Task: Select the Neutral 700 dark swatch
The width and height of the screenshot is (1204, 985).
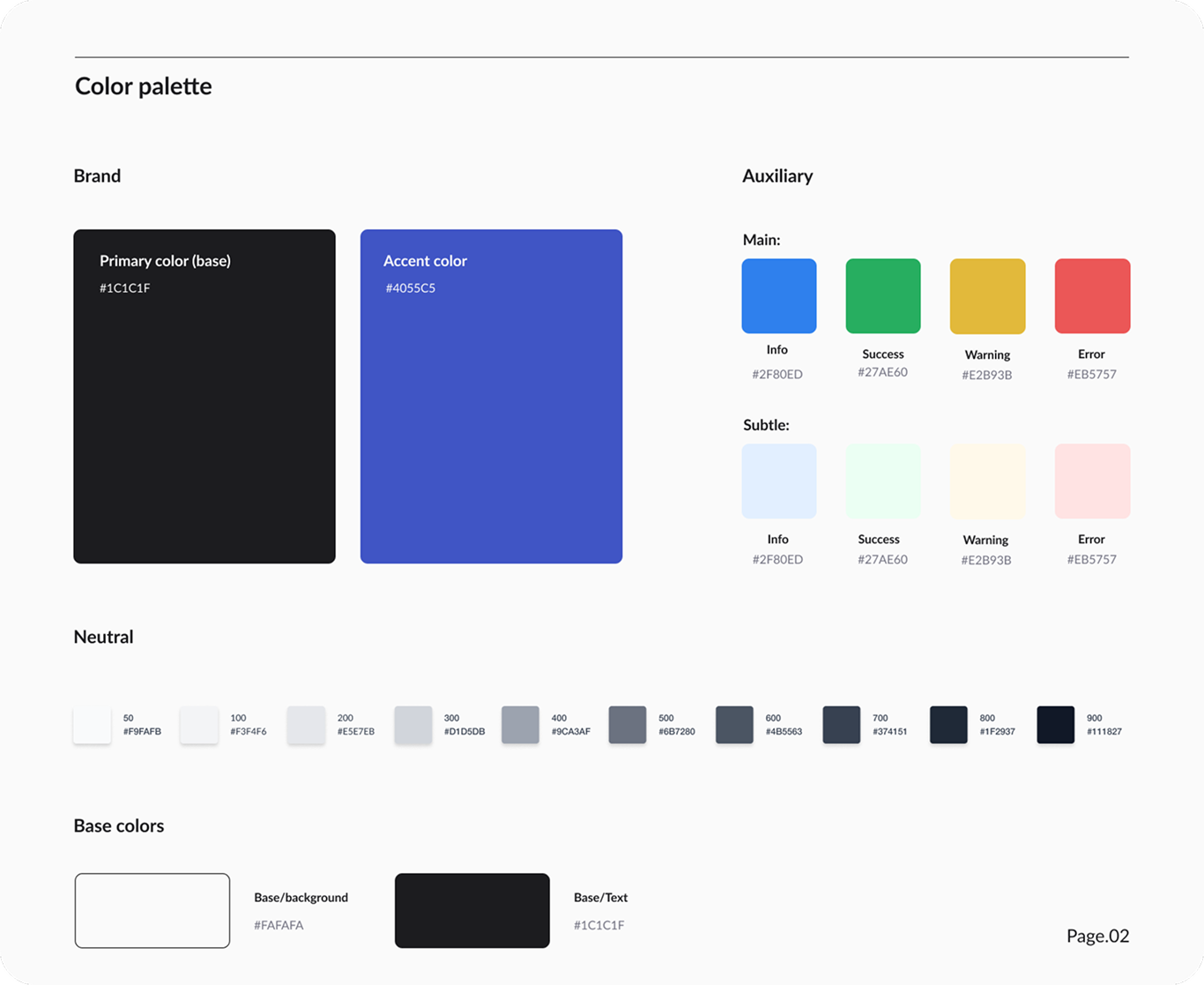Action: click(842, 725)
